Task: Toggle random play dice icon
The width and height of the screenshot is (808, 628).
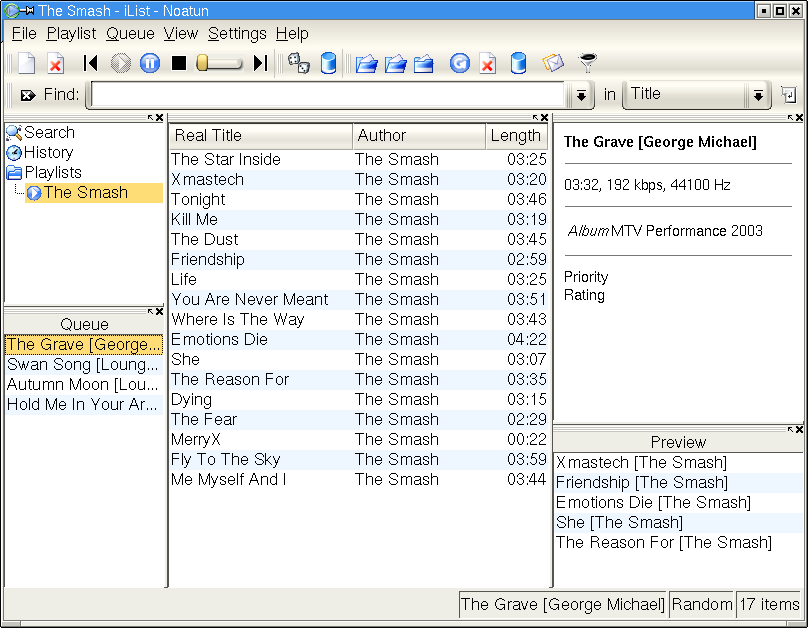Action: (299, 63)
